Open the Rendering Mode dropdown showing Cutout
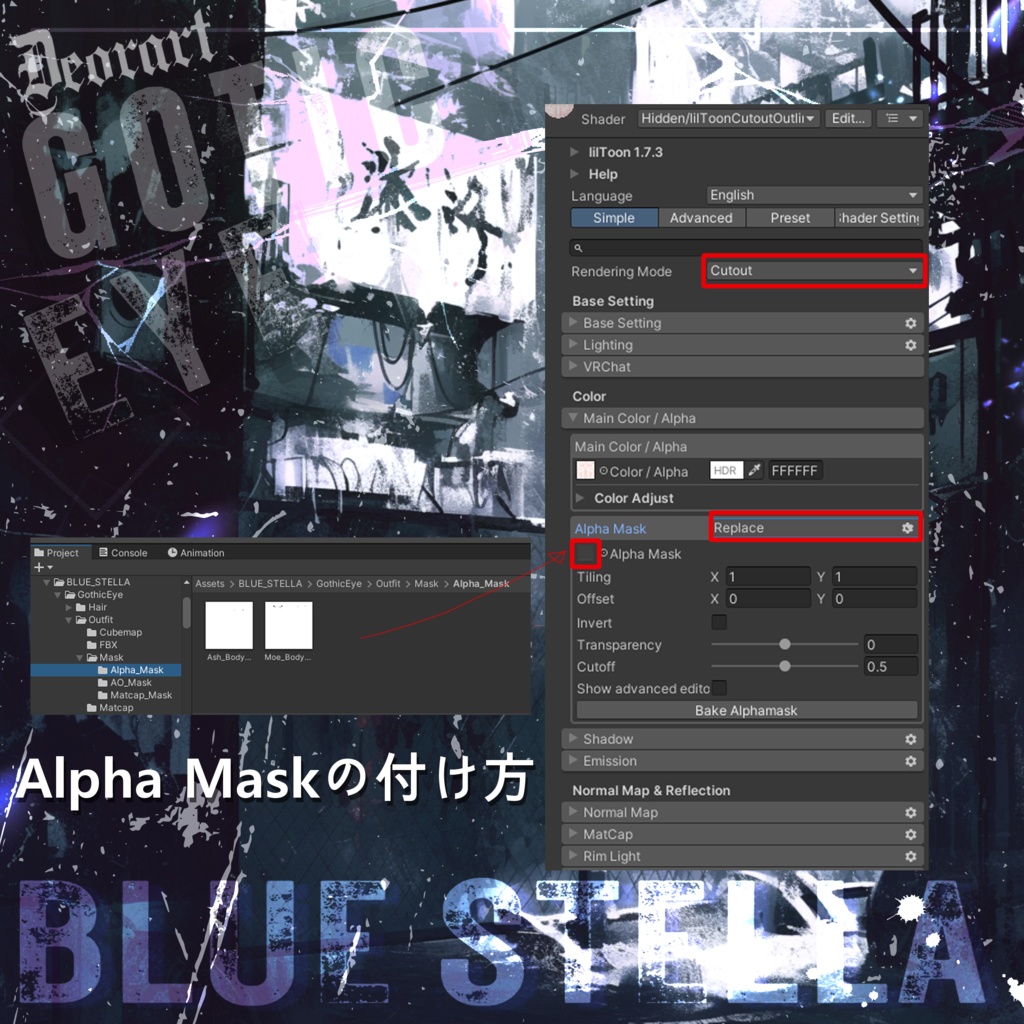Screen dimensions: 1024x1024 point(814,270)
